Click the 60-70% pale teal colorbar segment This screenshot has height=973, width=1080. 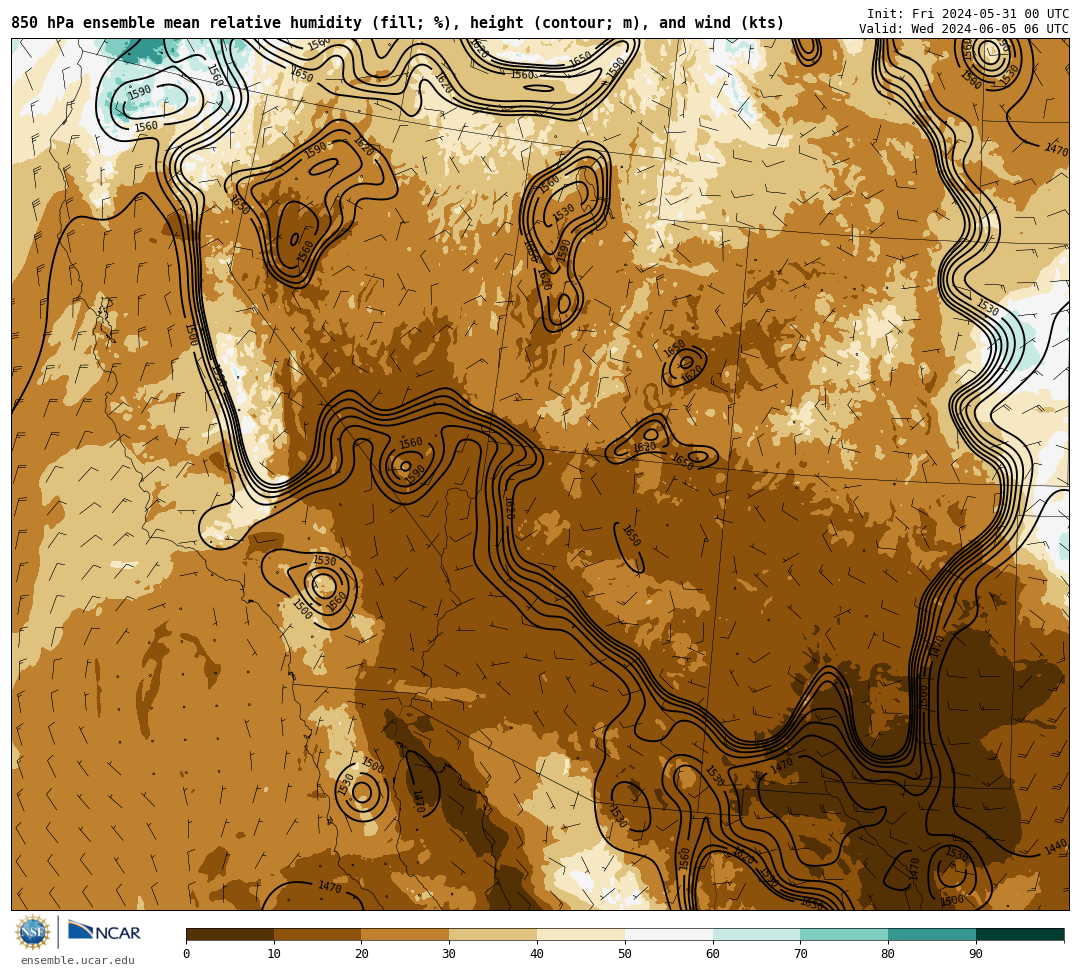coord(756,934)
